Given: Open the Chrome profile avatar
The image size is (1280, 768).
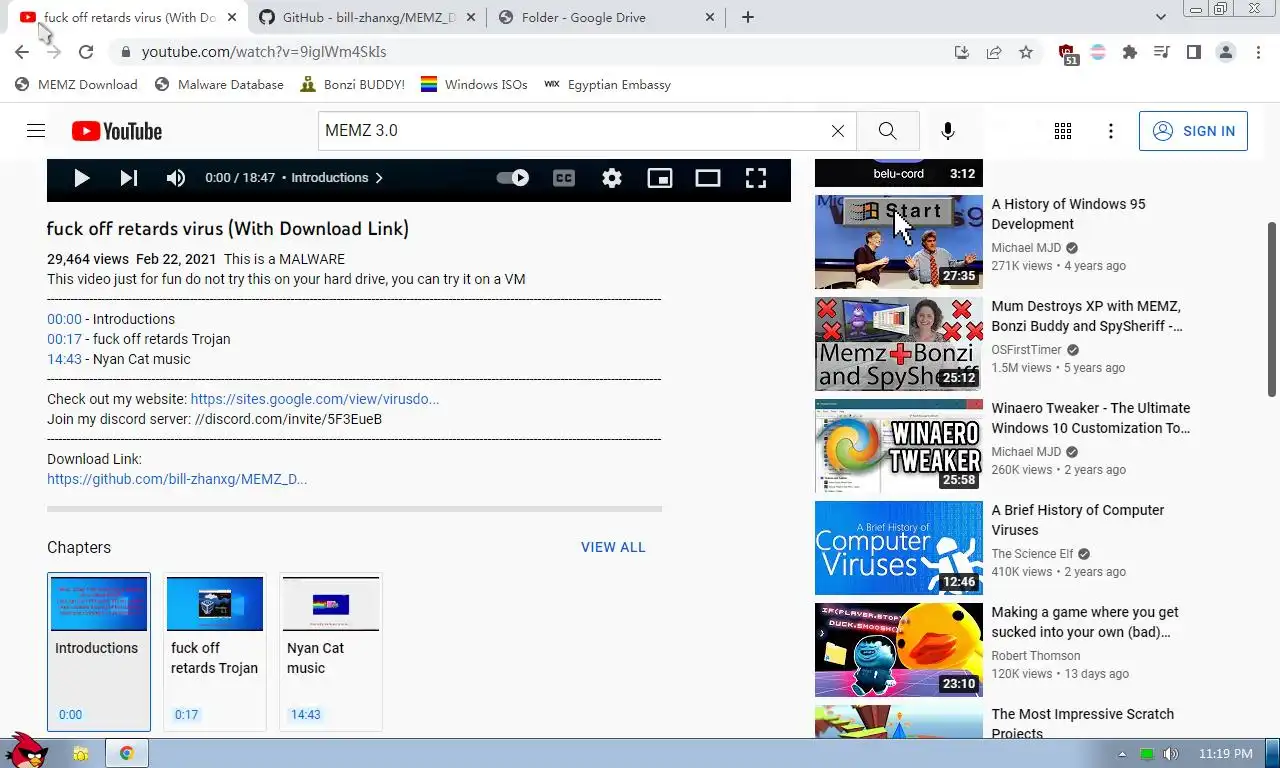Looking at the screenshot, I should click(x=1226, y=52).
